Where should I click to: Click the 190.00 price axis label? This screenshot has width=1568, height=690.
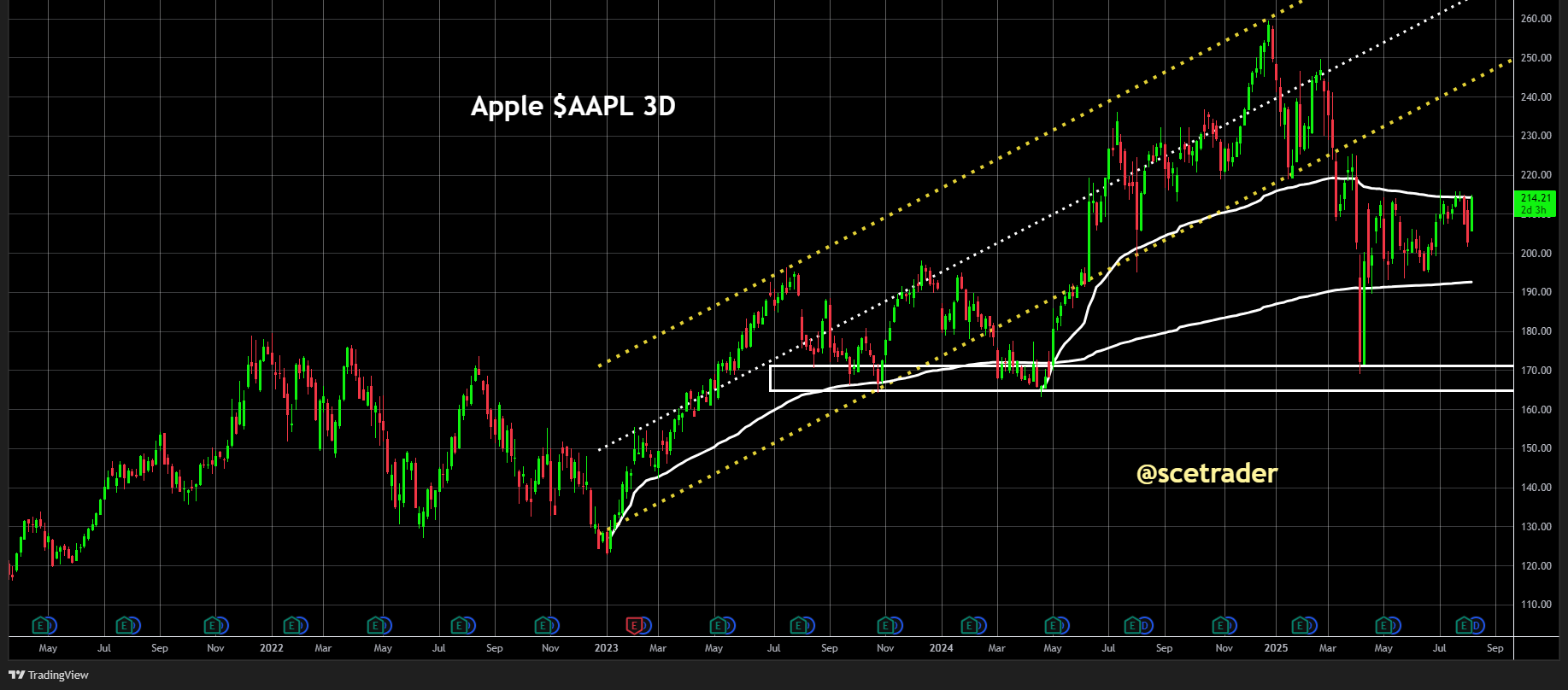[x=1536, y=292]
